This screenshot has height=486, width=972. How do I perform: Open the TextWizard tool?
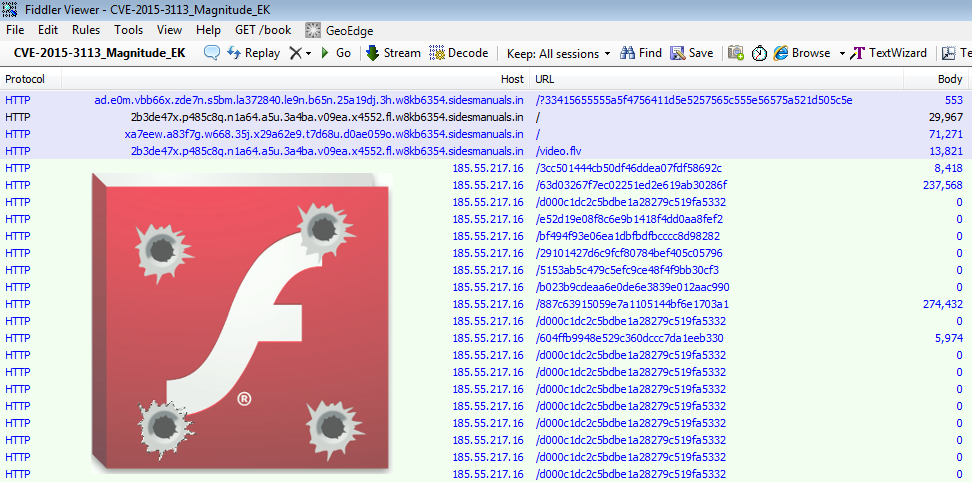click(888, 53)
